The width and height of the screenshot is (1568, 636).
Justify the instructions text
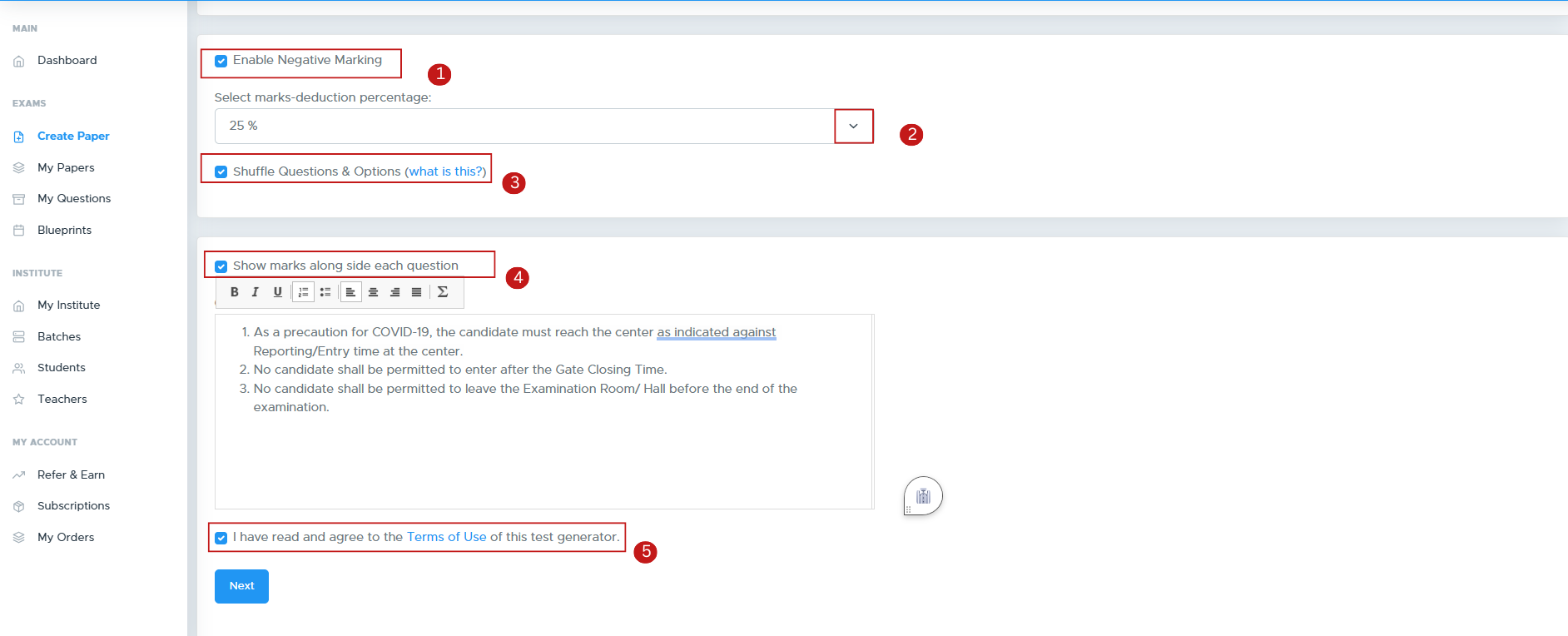[x=416, y=292]
